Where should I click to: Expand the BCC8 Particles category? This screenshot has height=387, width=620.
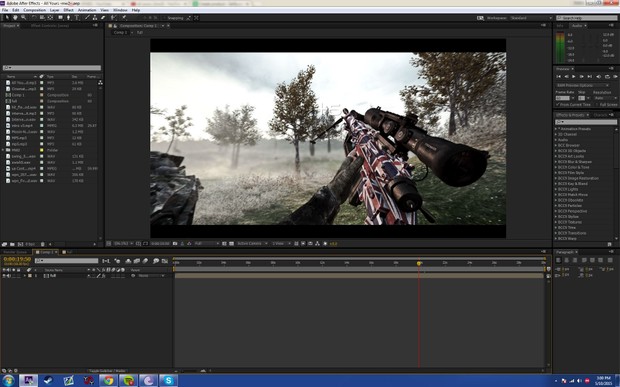pyautogui.click(x=556, y=206)
